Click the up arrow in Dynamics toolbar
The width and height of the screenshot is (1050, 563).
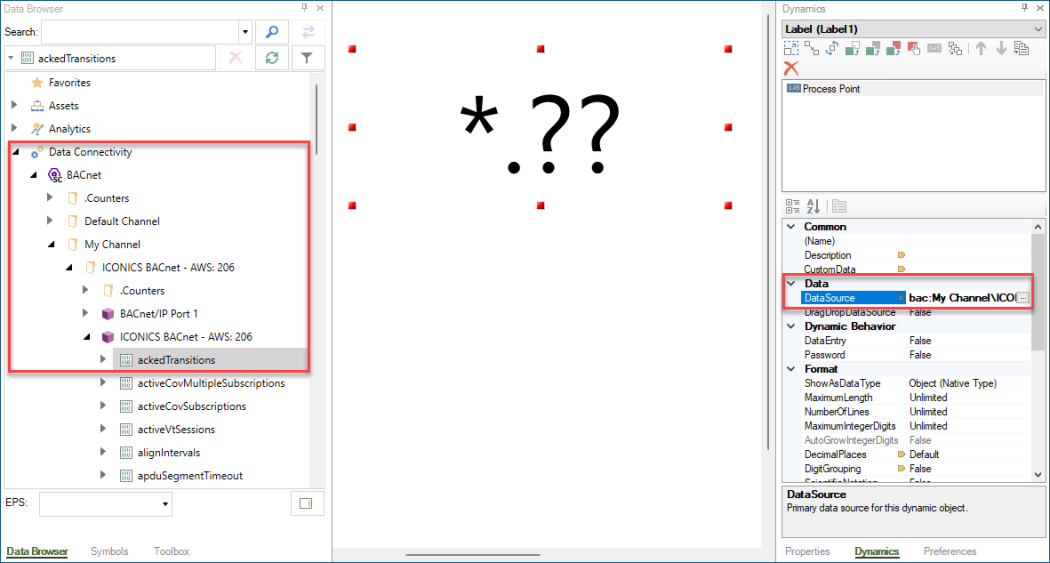980,48
